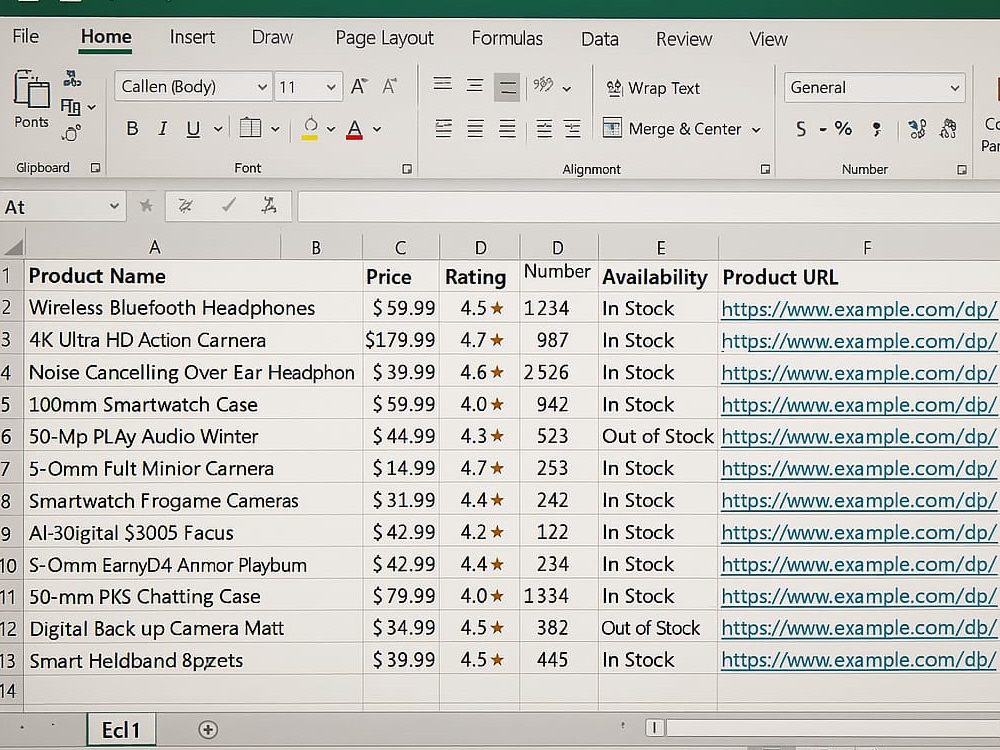Click the Comma Style icon
The image size is (1000, 750).
[877, 129]
